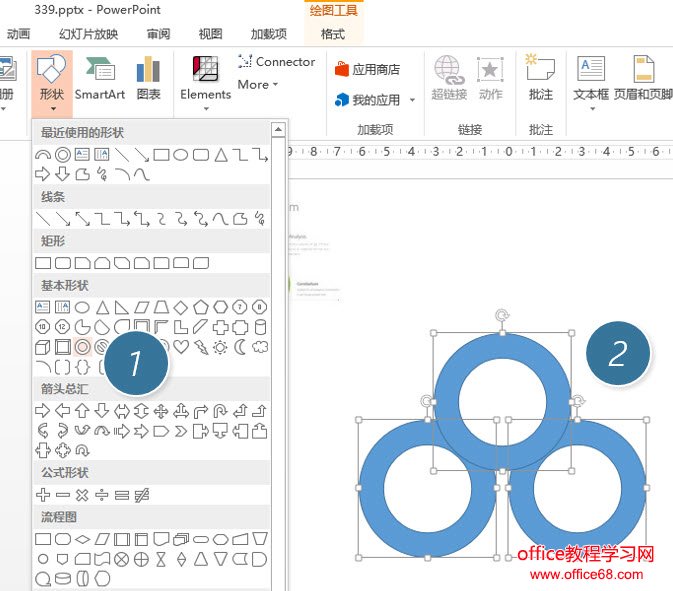Open the 我的应用 dropdown
Viewport: 673px width, 591px height.
click(376, 100)
